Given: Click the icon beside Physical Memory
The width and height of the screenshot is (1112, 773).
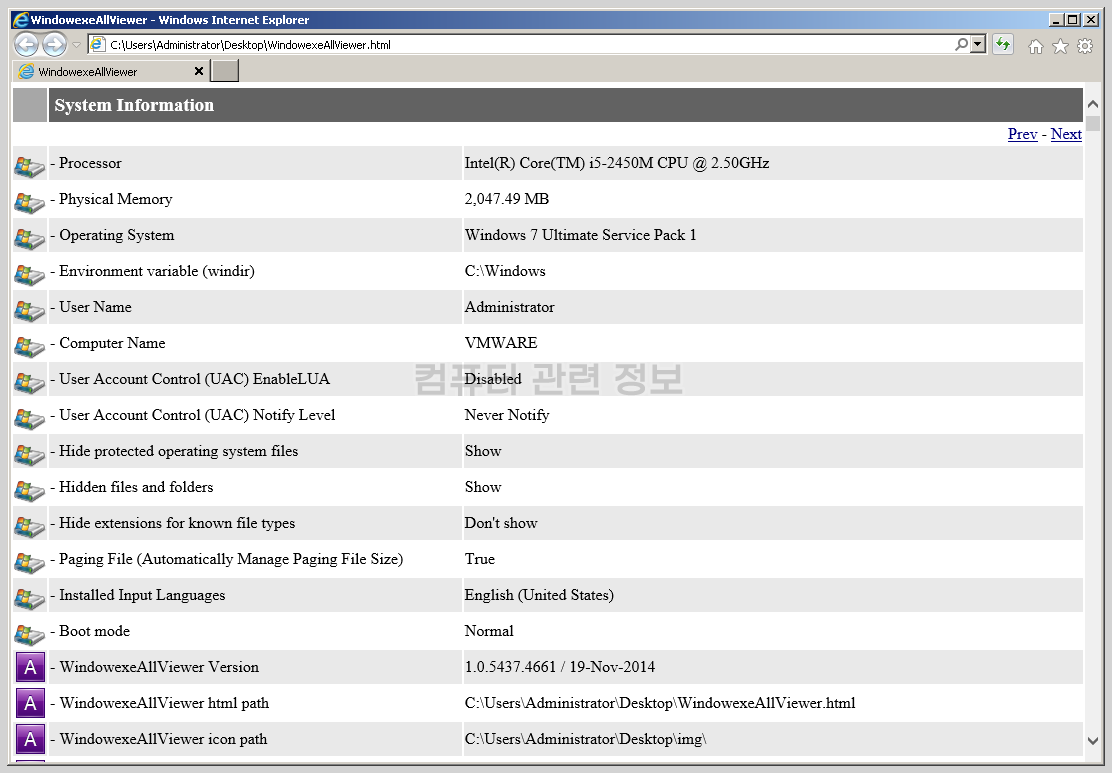Looking at the screenshot, I should (x=30, y=203).
